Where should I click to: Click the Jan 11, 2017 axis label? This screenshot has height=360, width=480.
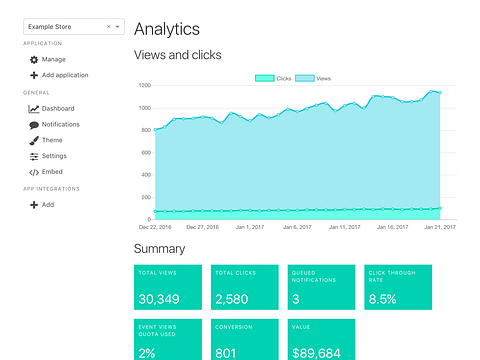tap(345, 227)
